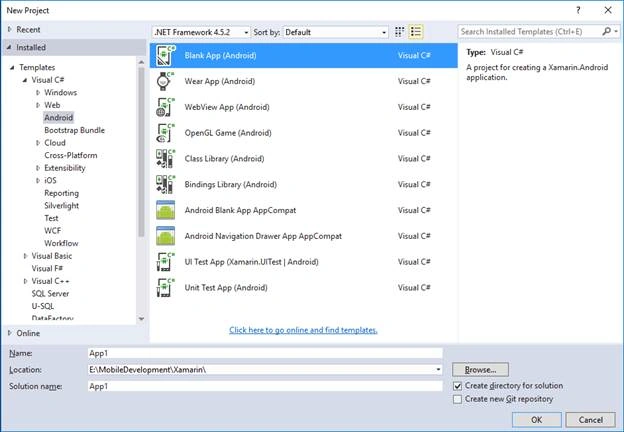Open the .NET Framework 4.5.2 dropdown

coord(201,32)
